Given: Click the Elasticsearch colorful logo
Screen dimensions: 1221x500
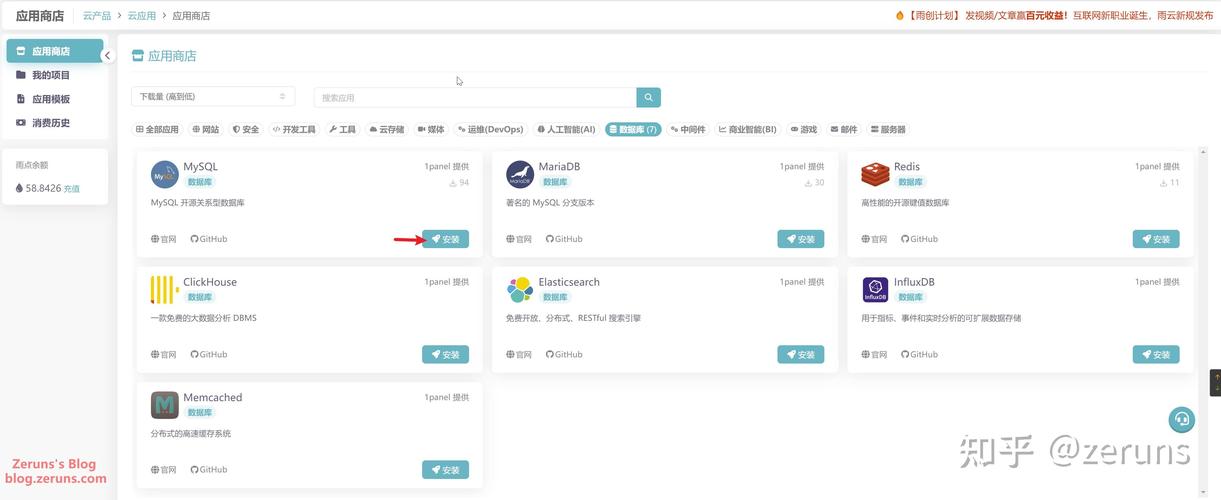Looking at the screenshot, I should click(x=520, y=289).
